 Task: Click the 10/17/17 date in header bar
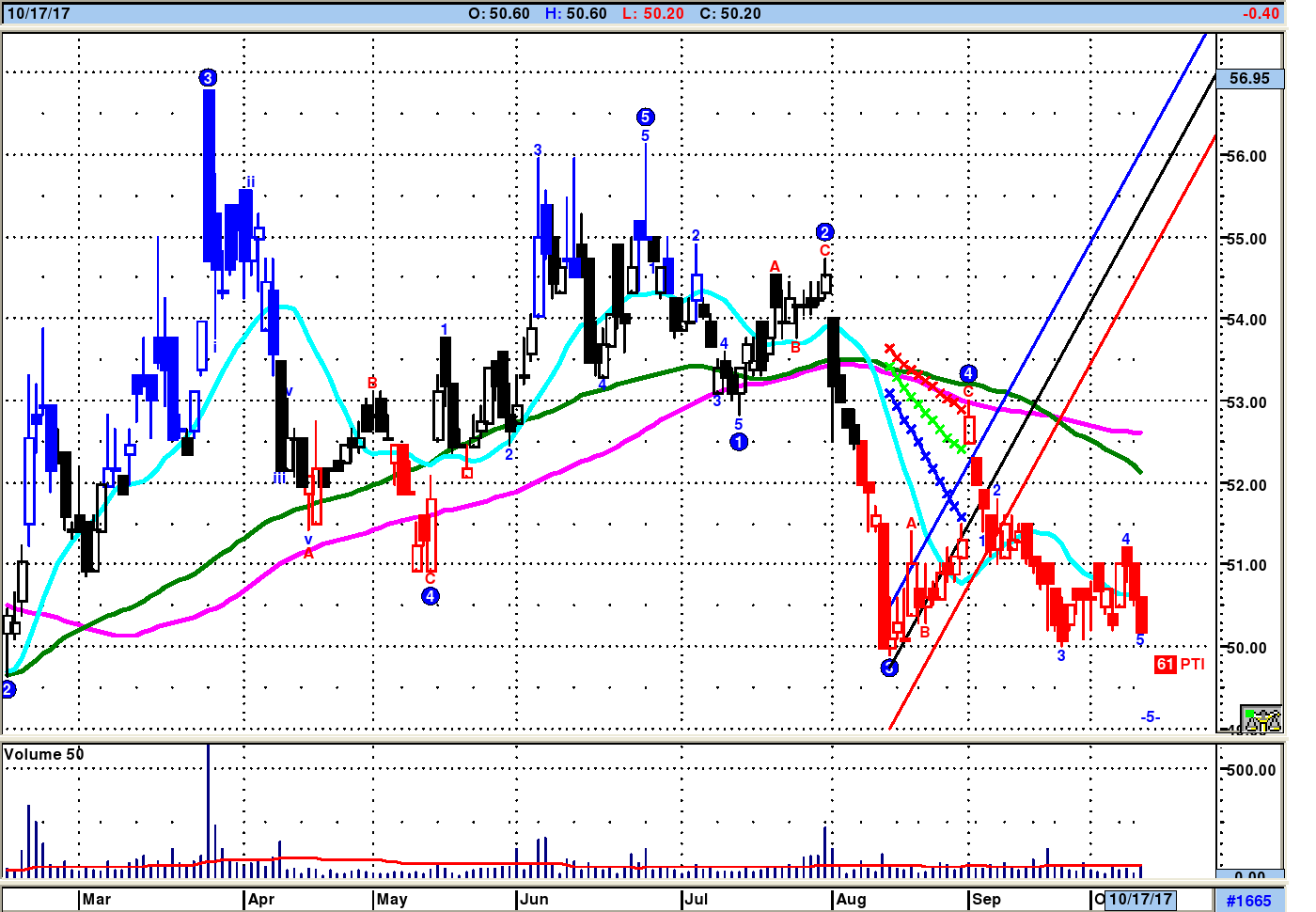click(x=39, y=13)
